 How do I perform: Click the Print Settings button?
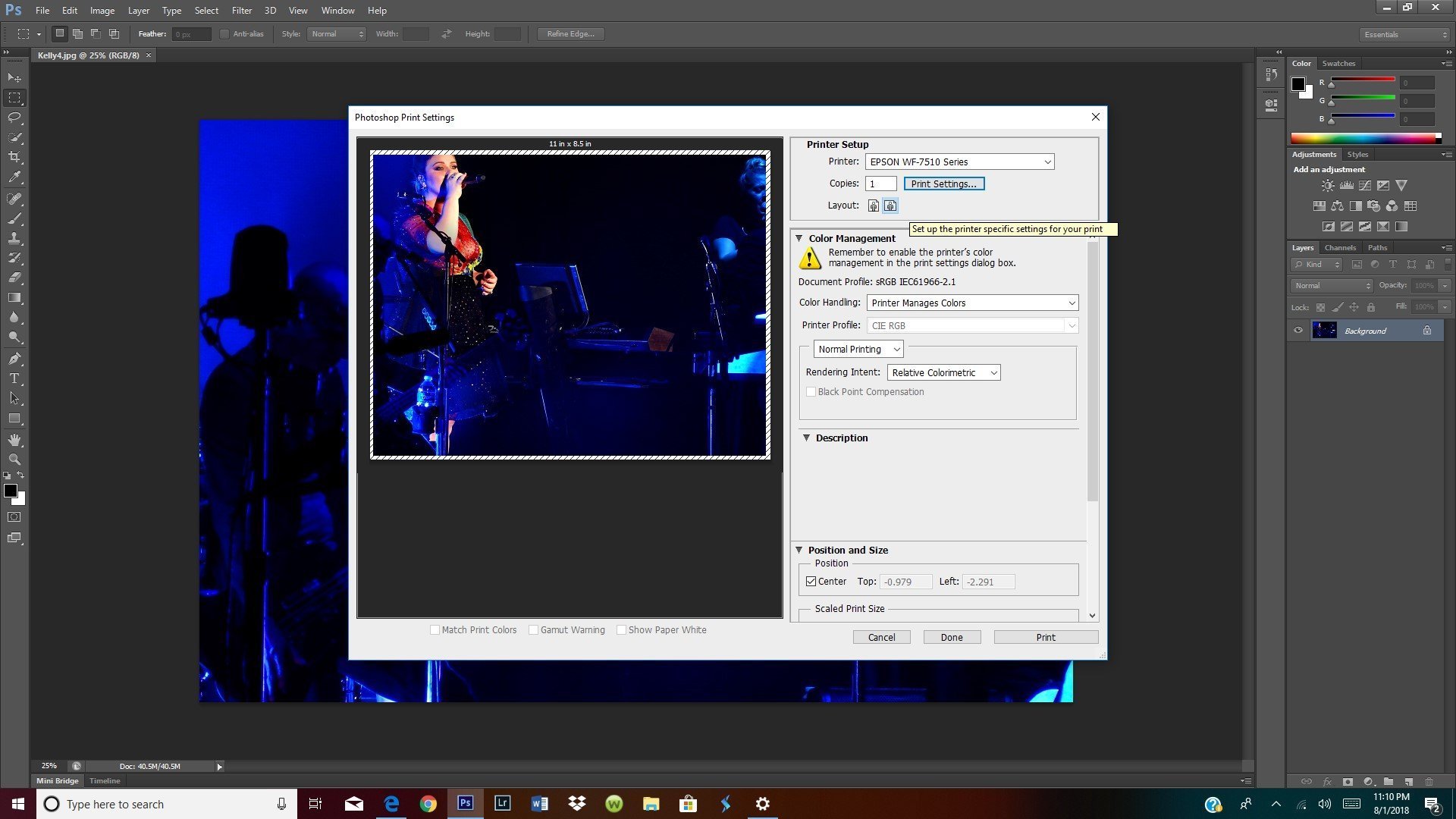pyautogui.click(x=943, y=184)
